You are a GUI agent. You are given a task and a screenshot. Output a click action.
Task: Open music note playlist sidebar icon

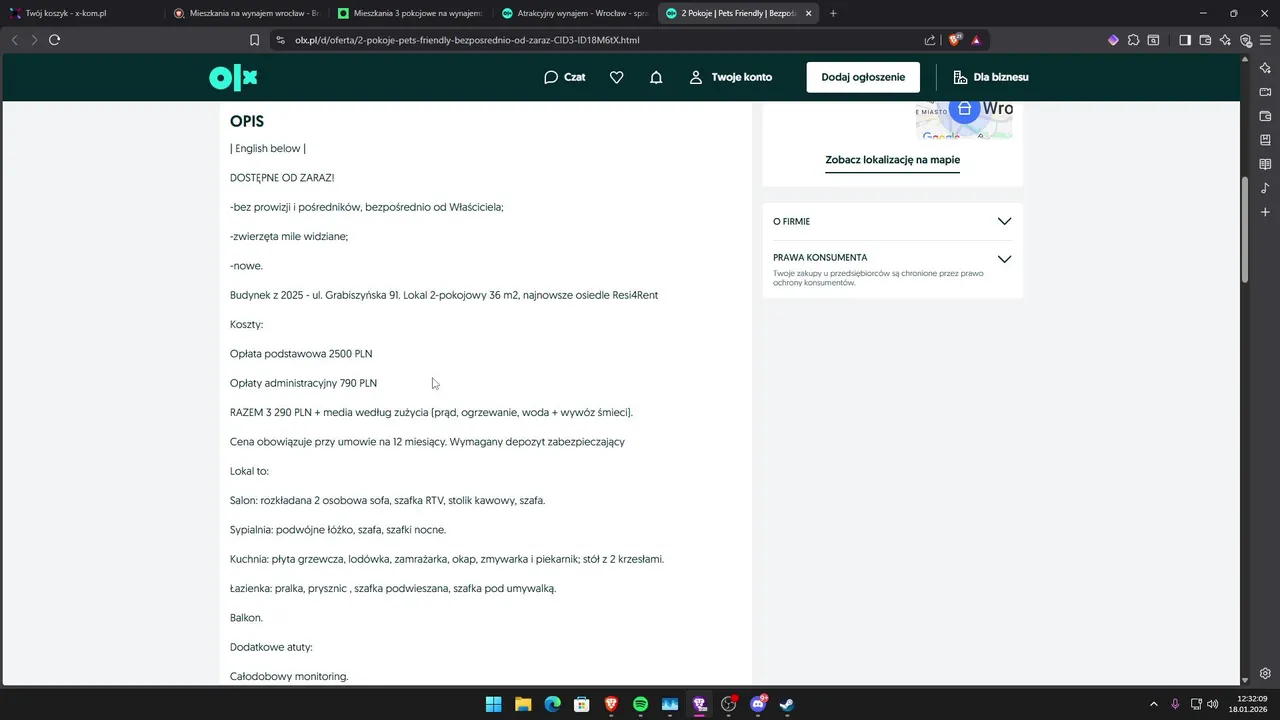point(1265,188)
